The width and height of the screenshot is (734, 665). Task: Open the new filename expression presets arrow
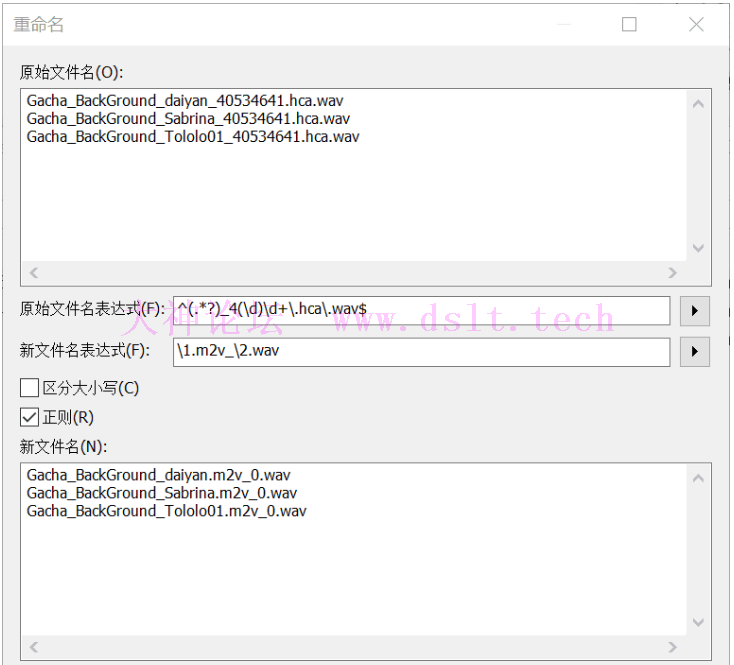[x=694, y=352]
